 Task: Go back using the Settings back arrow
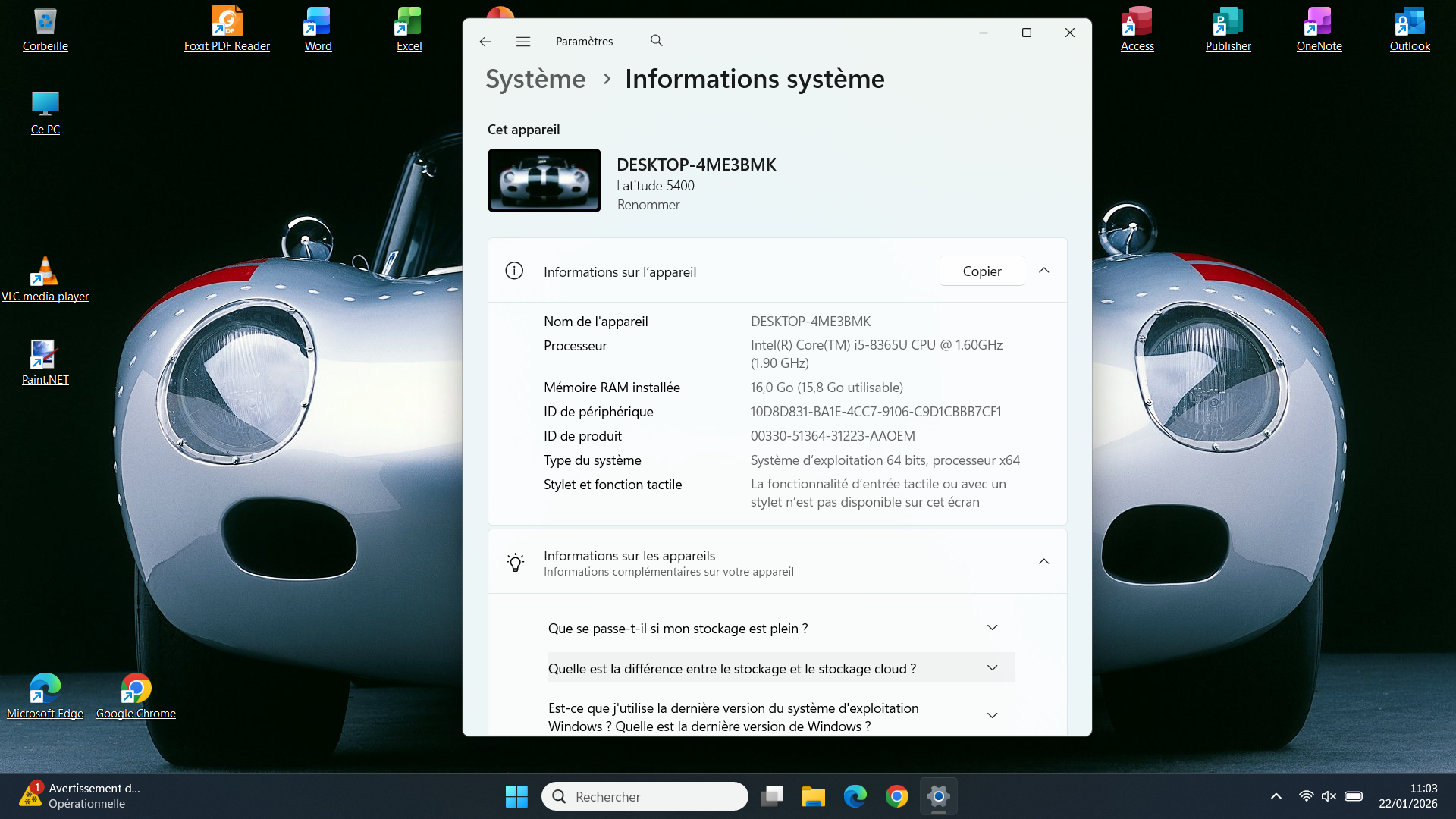(485, 42)
